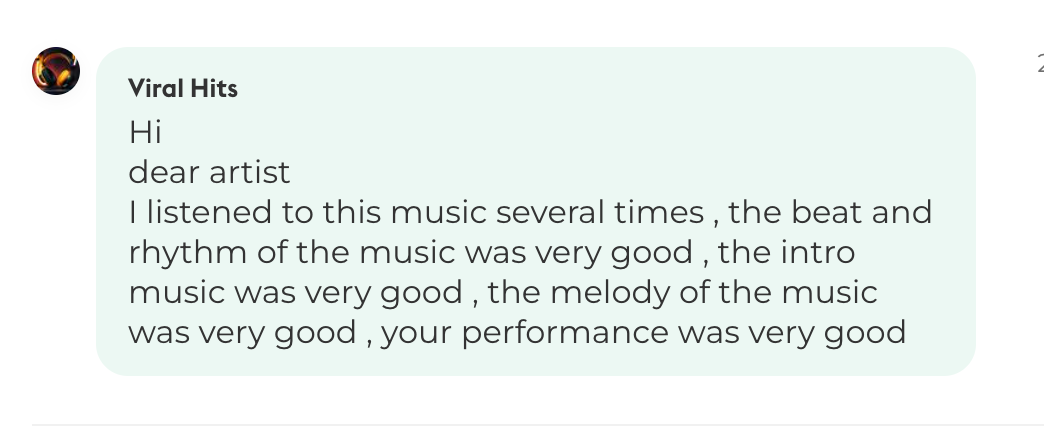Click the word "artist" in the message
This screenshot has height=436, width=1044.
[x=250, y=172]
